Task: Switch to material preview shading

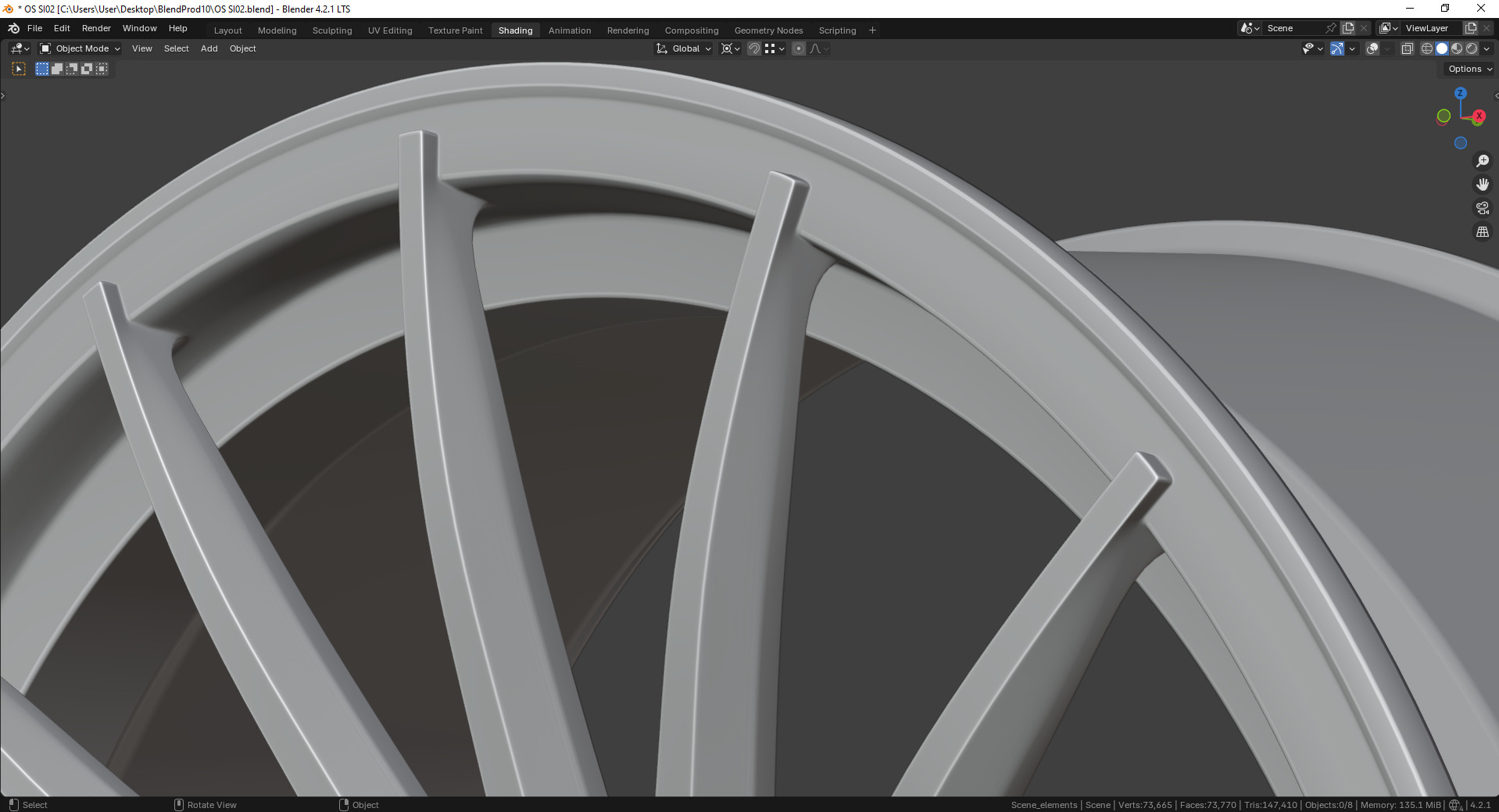Action: tap(1457, 48)
